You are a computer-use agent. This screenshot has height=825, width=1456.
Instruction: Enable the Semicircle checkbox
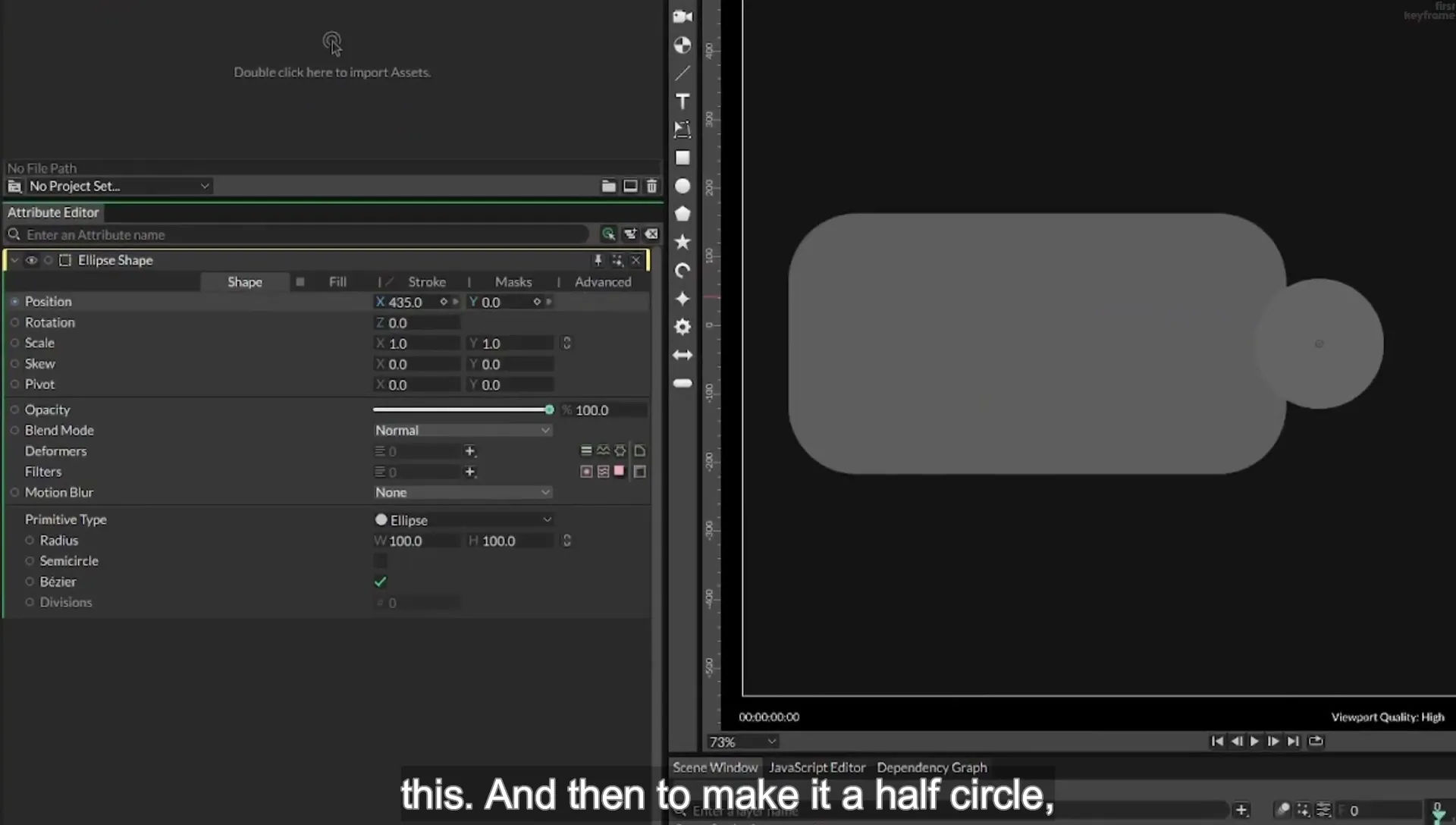tap(381, 561)
